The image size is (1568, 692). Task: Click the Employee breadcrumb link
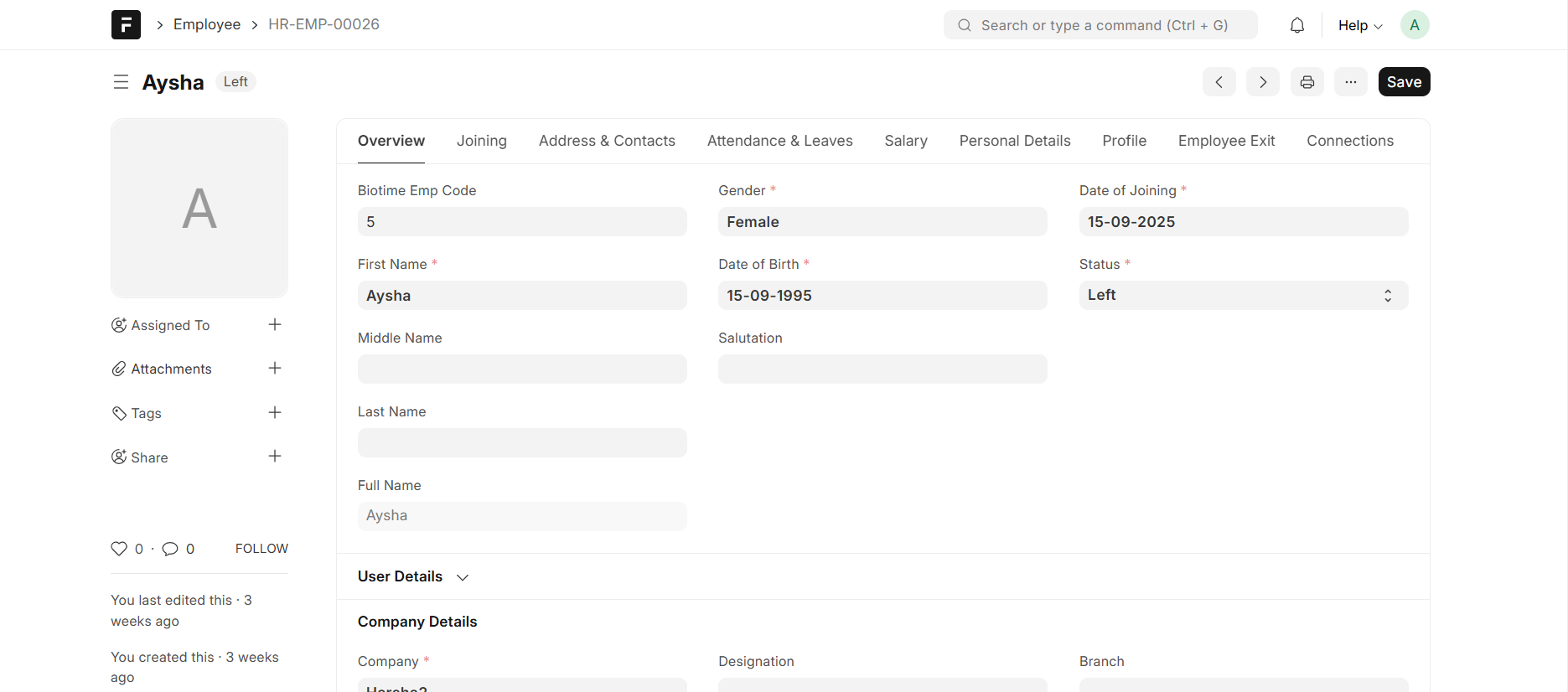(207, 24)
